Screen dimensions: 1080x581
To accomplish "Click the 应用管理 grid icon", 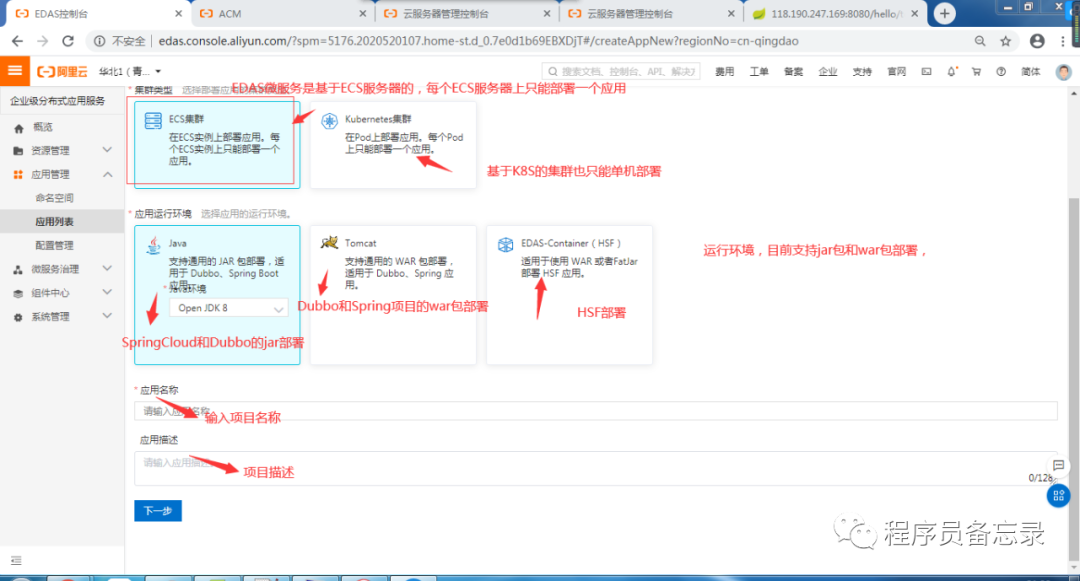I will [18, 175].
